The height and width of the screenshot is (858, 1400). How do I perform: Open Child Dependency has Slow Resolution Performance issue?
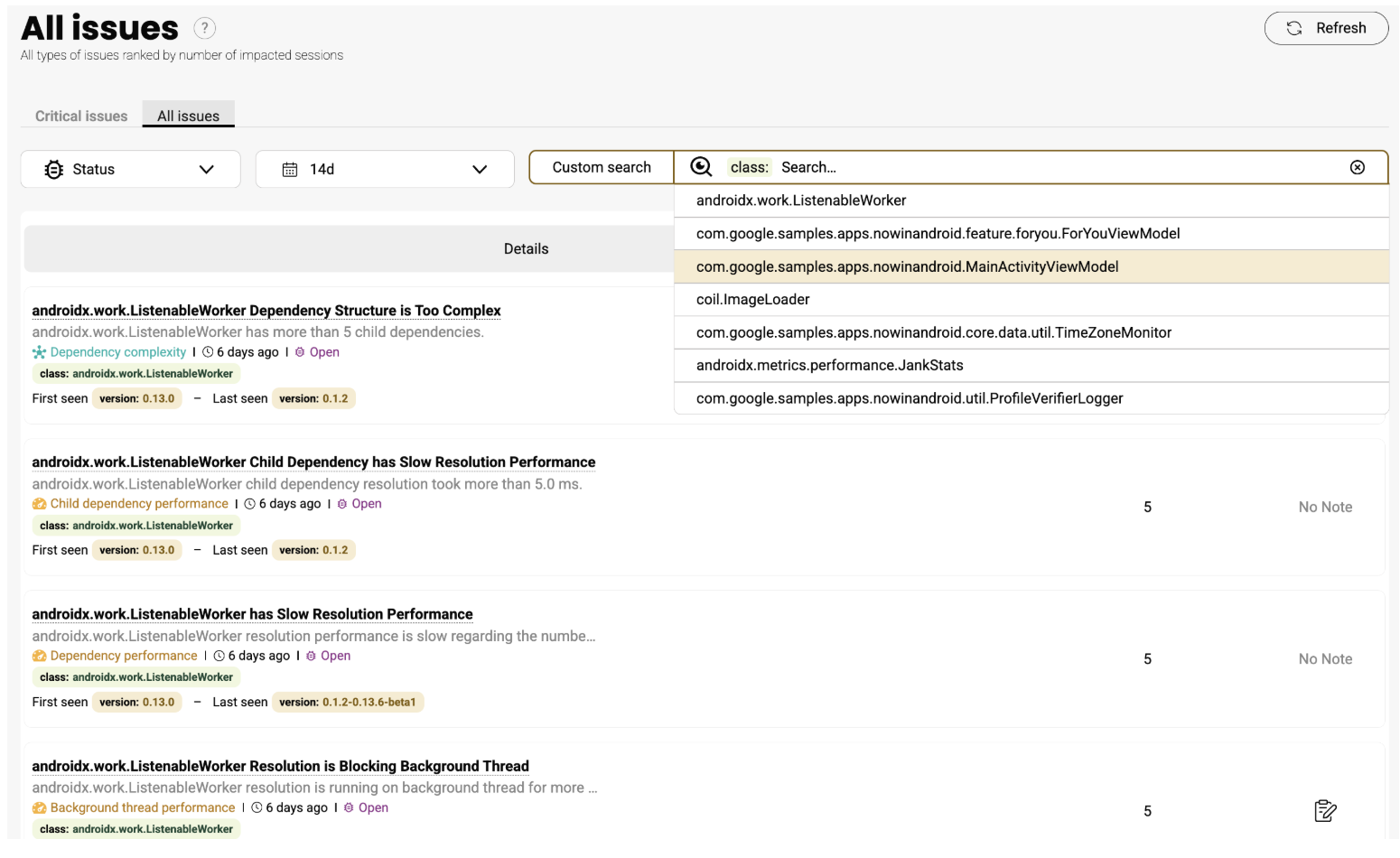[313, 462]
